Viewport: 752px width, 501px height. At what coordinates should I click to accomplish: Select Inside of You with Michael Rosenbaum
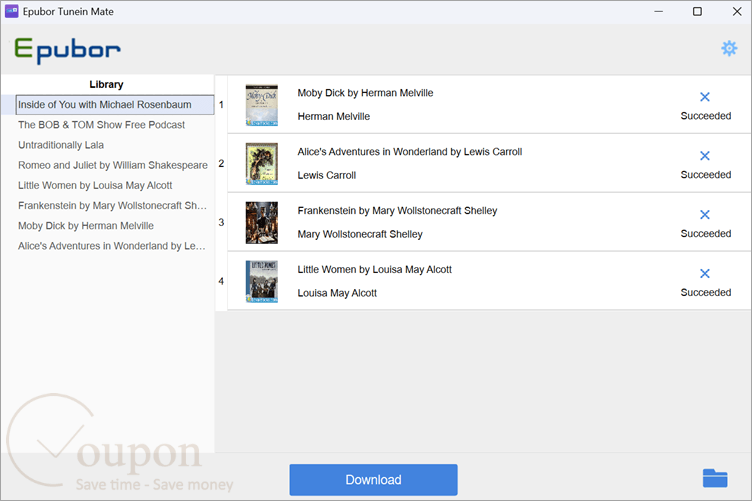point(115,105)
